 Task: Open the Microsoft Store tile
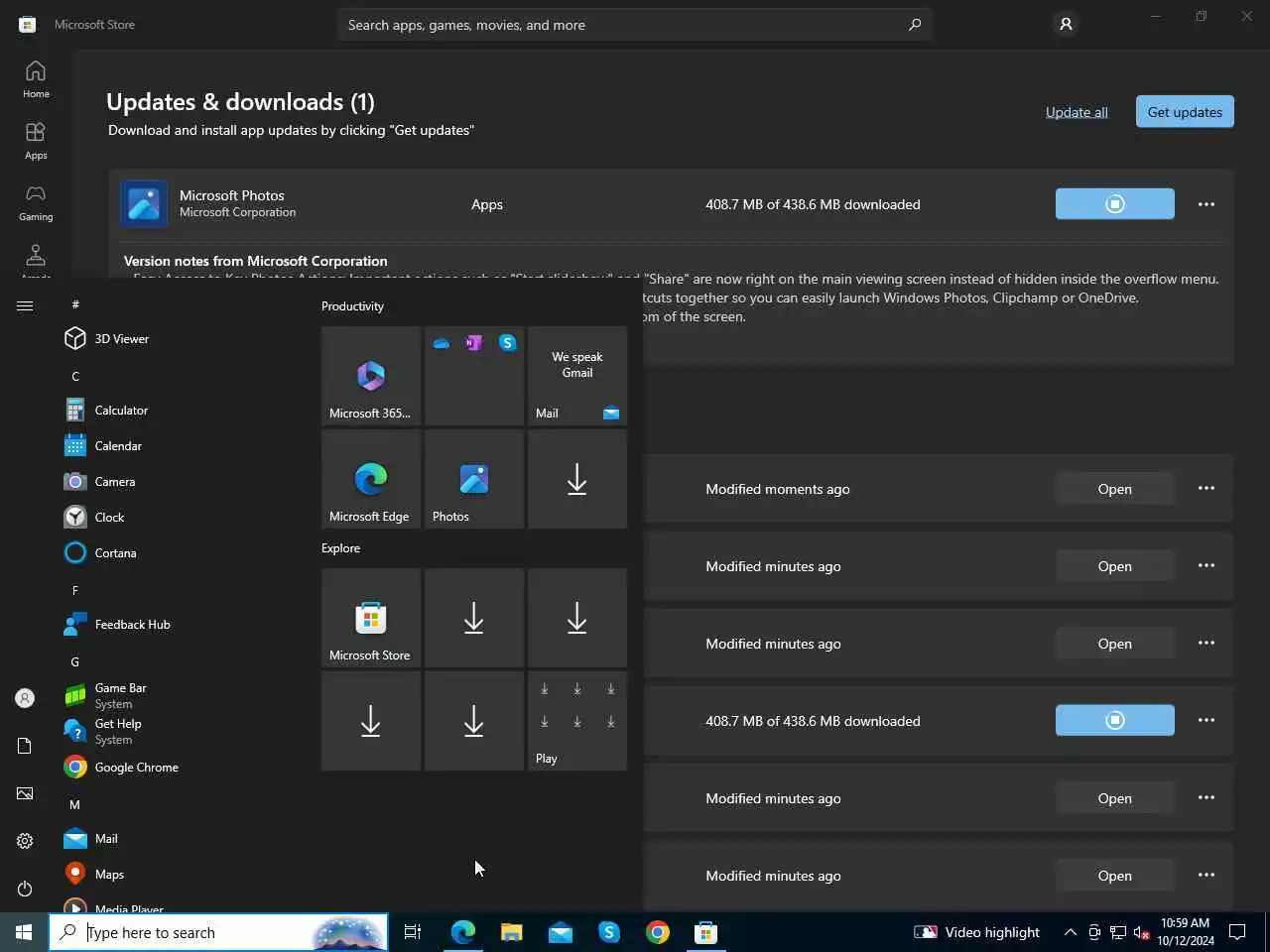[x=371, y=618]
